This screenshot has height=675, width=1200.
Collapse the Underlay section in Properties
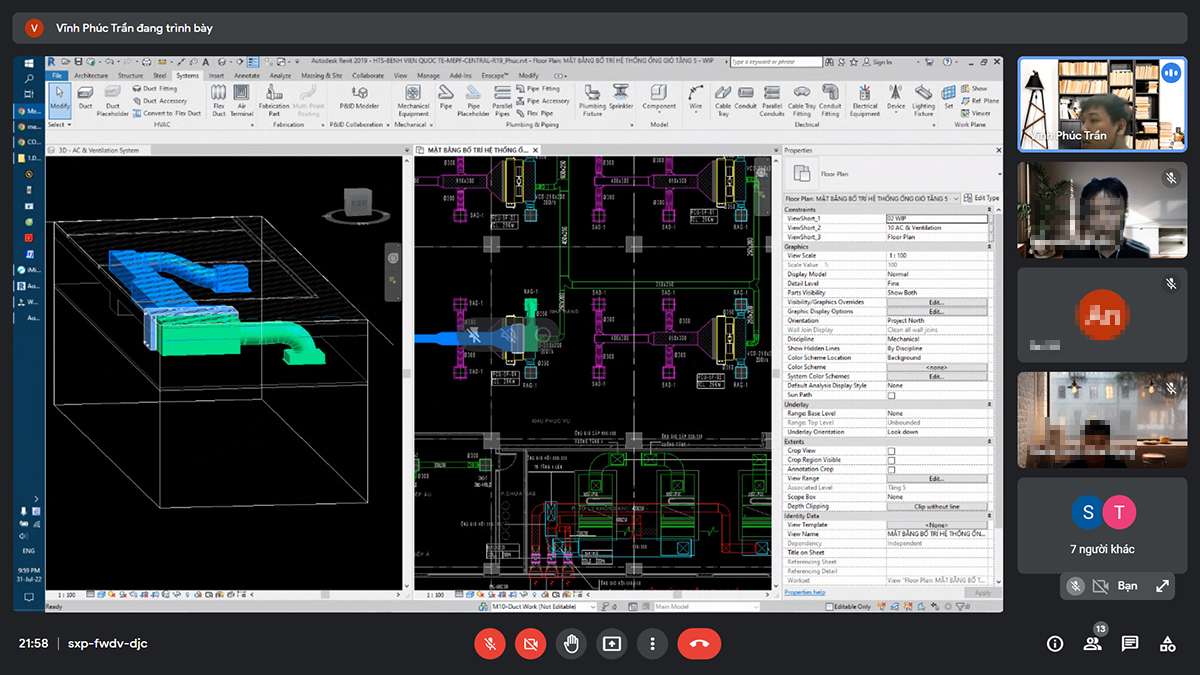(x=991, y=404)
